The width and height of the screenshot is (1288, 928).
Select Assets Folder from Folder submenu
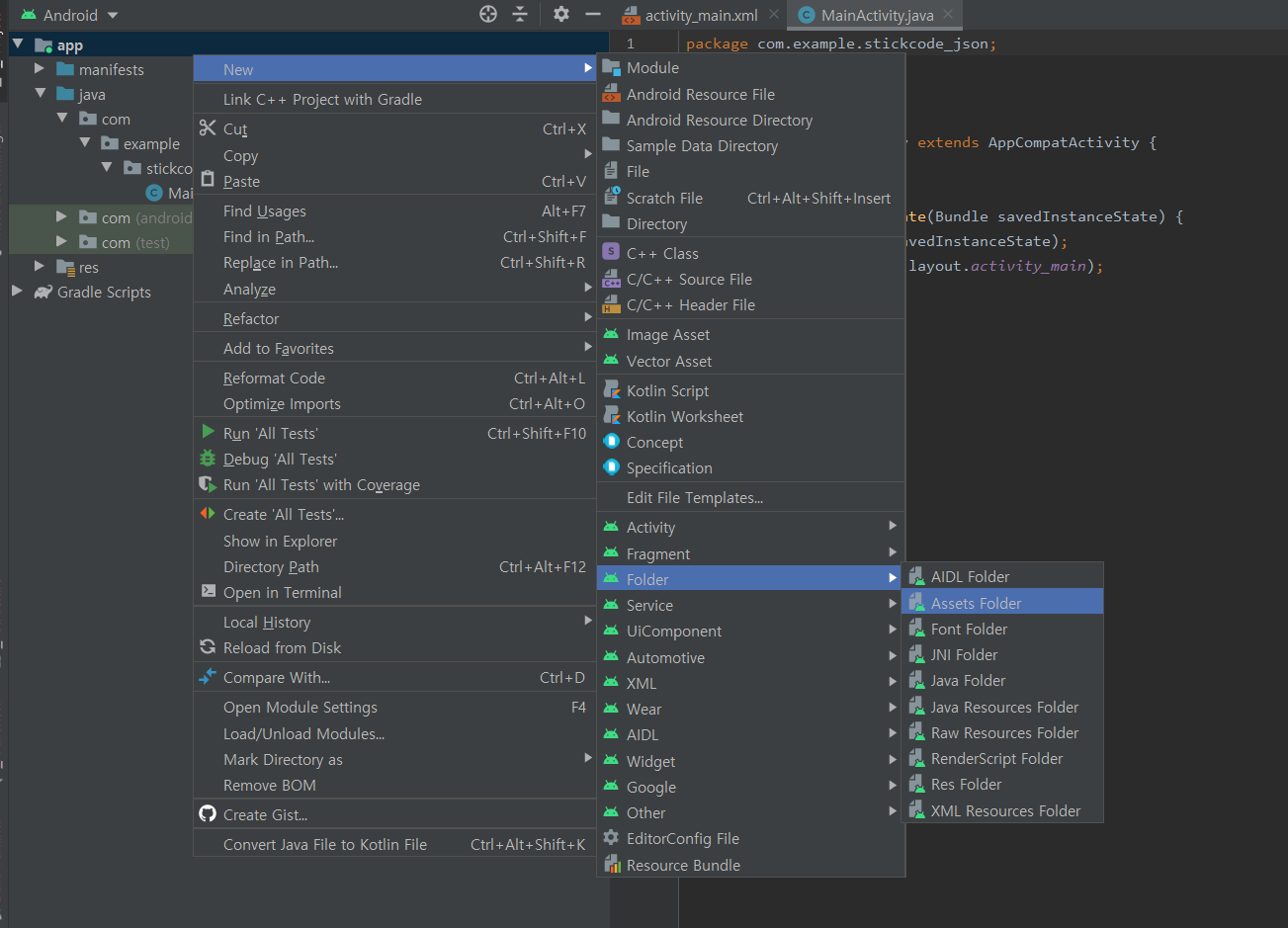1002,603
